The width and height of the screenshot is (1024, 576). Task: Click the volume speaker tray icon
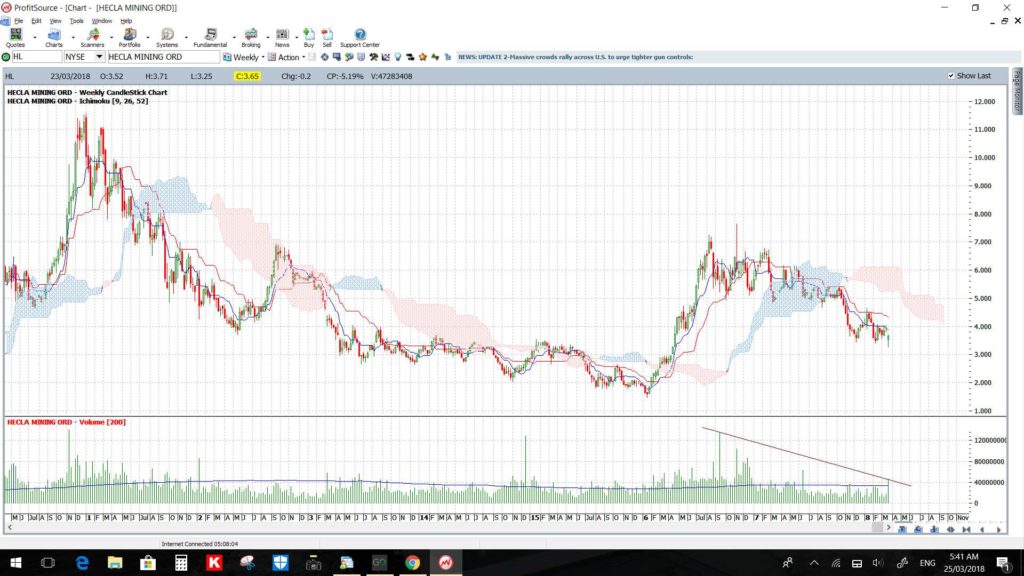pyautogui.click(x=878, y=563)
